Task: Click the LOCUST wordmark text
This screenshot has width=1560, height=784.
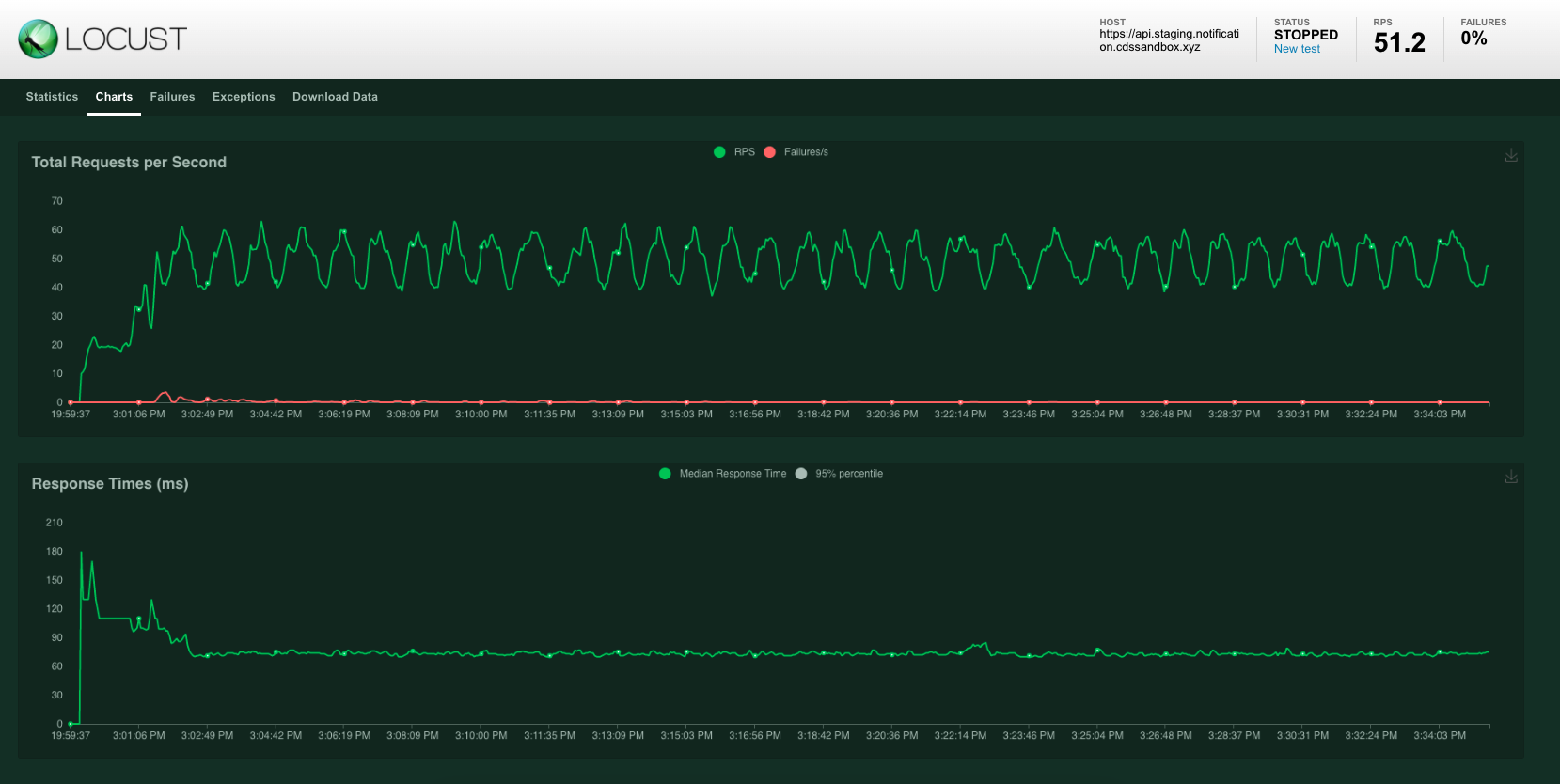Action: (126, 39)
